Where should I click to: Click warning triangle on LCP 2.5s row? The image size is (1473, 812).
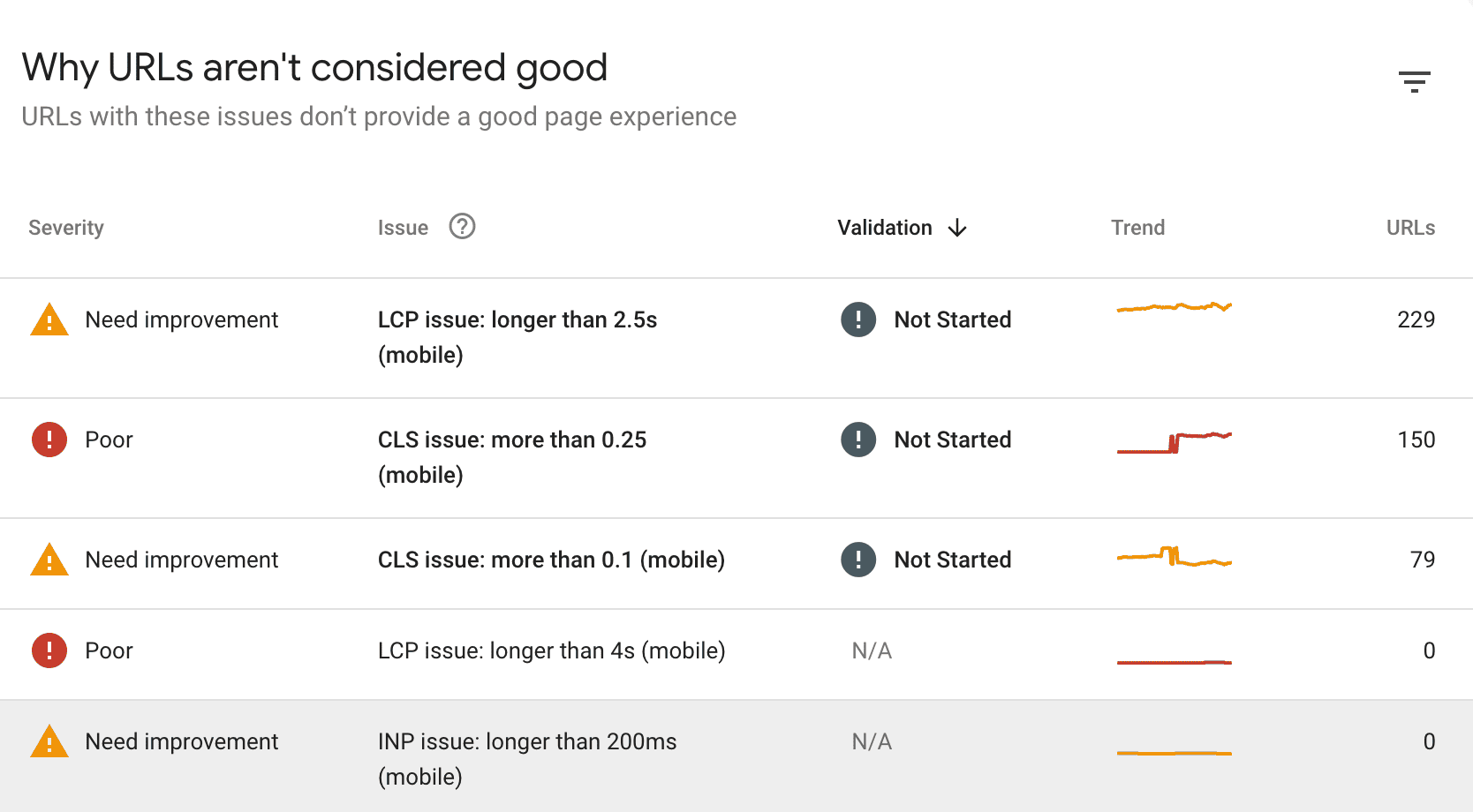(x=49, y=320)
